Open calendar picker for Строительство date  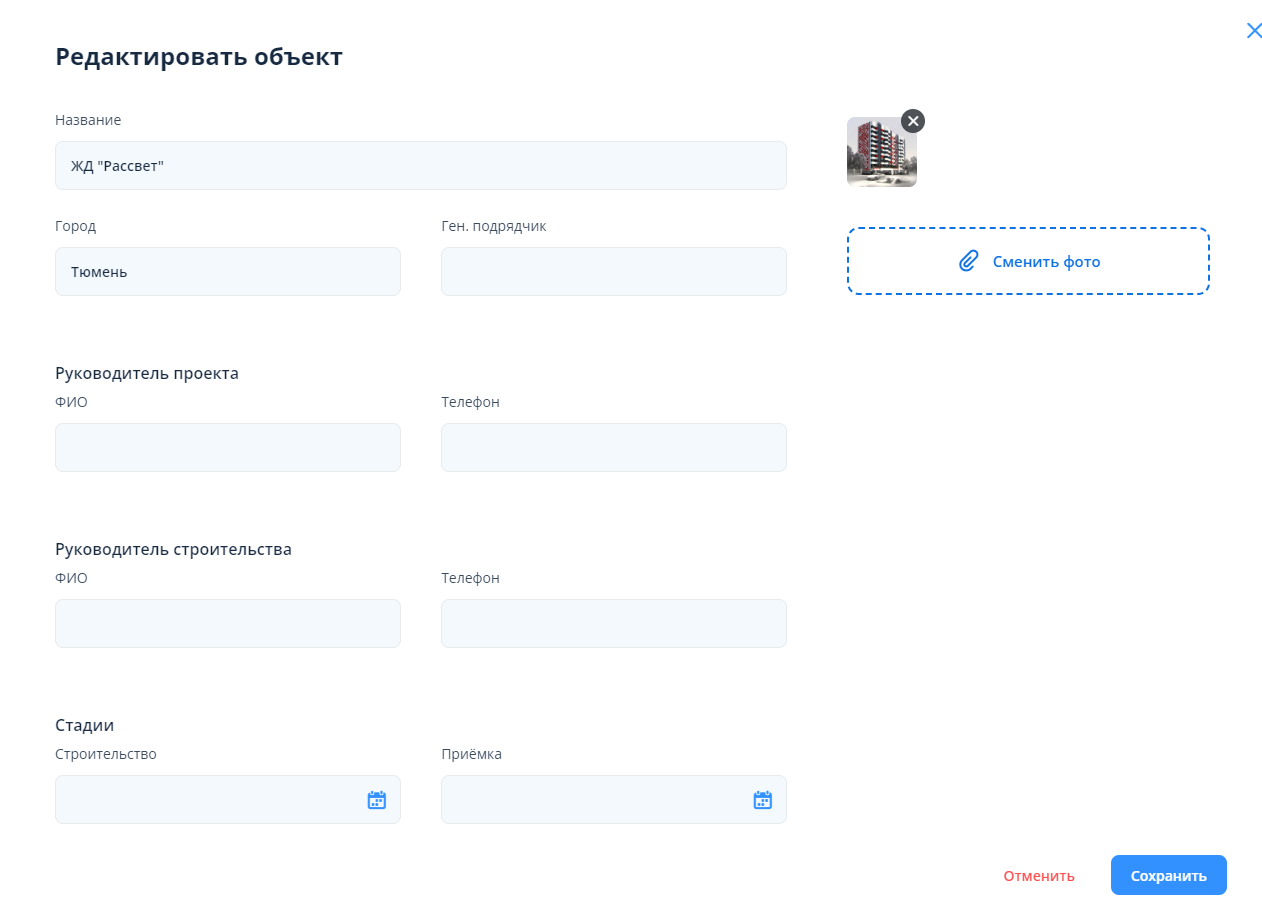[x=376, y=800]
